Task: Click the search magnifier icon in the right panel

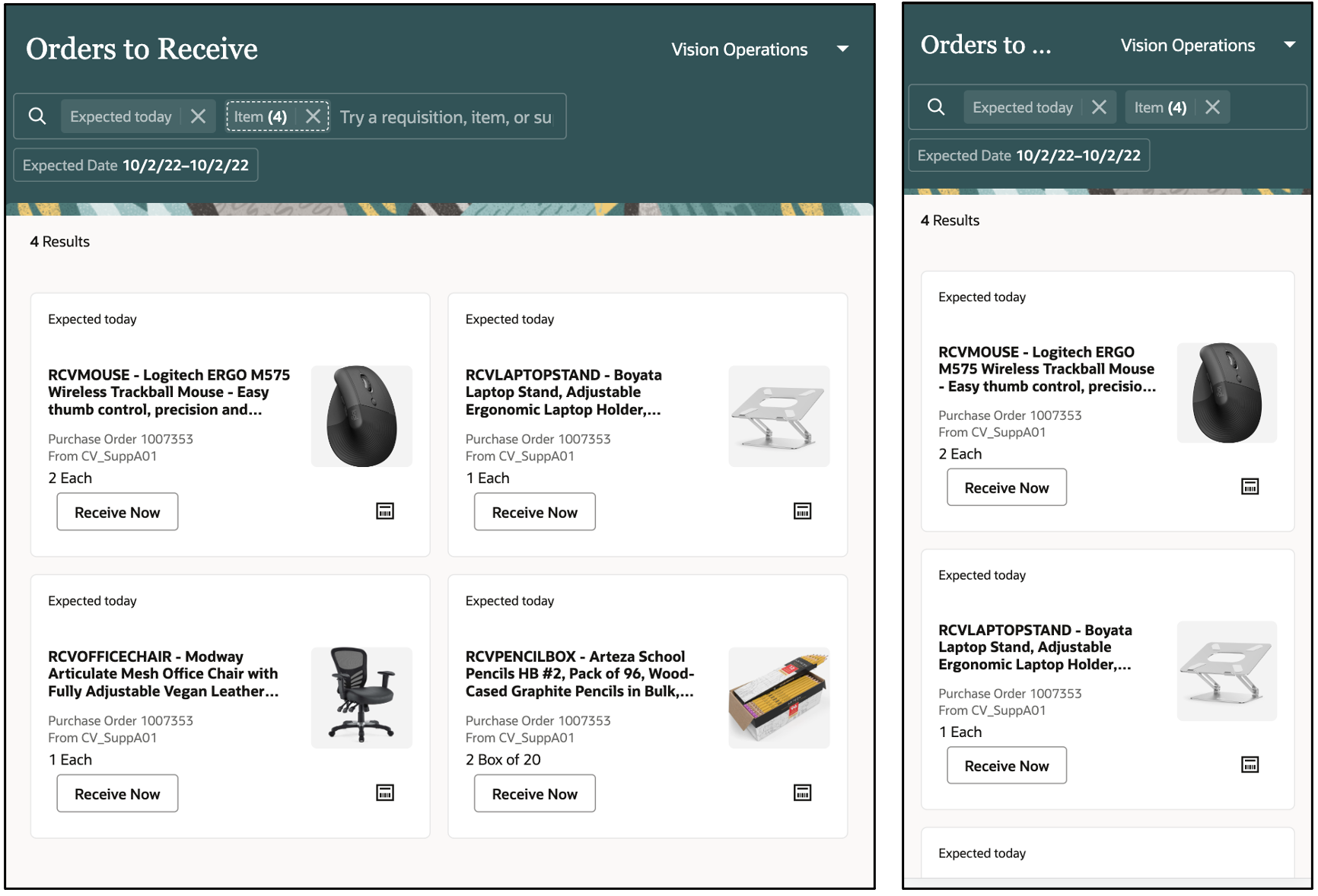Action: (936, 107)
